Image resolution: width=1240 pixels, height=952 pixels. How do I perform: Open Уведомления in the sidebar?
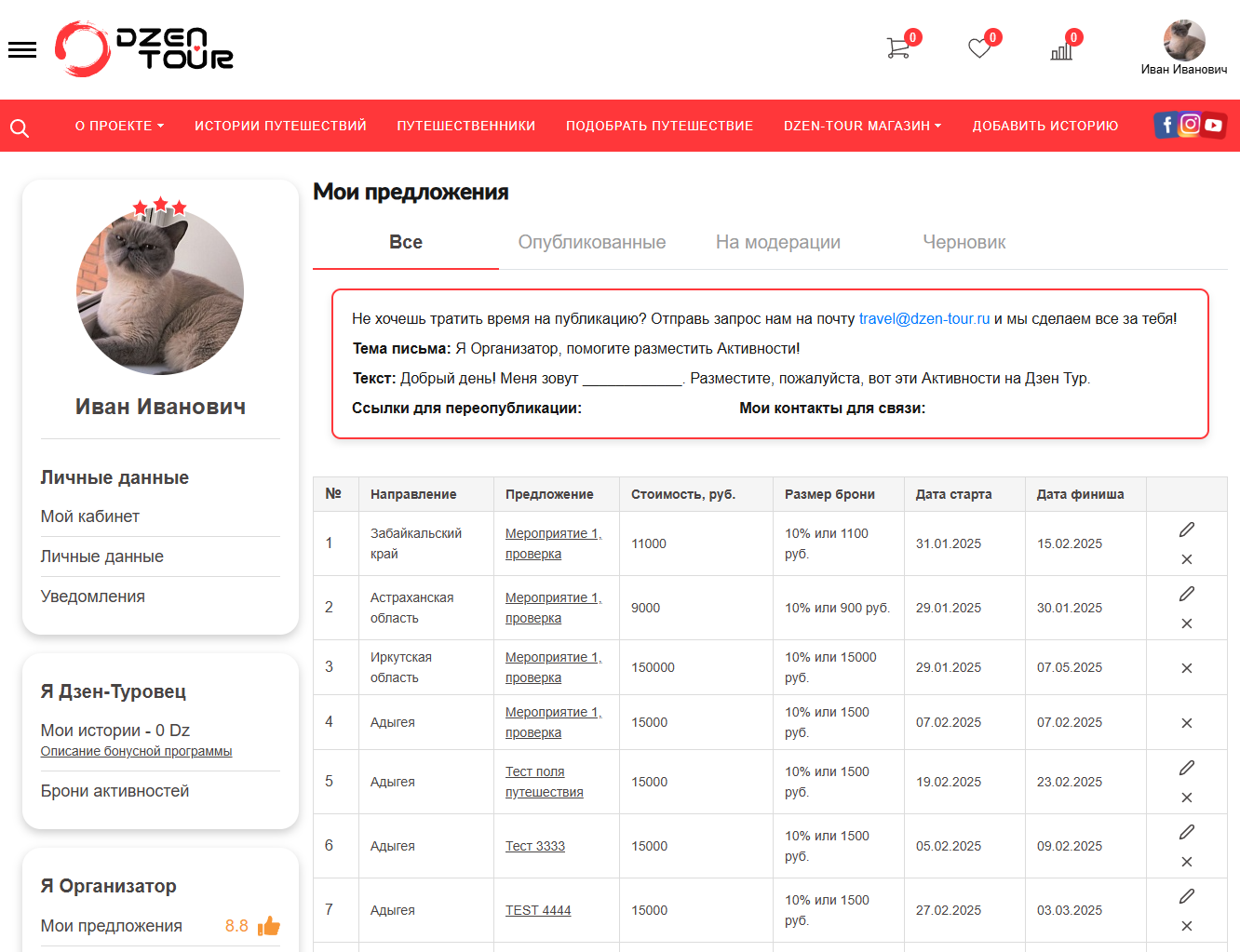click(x=93, y=597)
